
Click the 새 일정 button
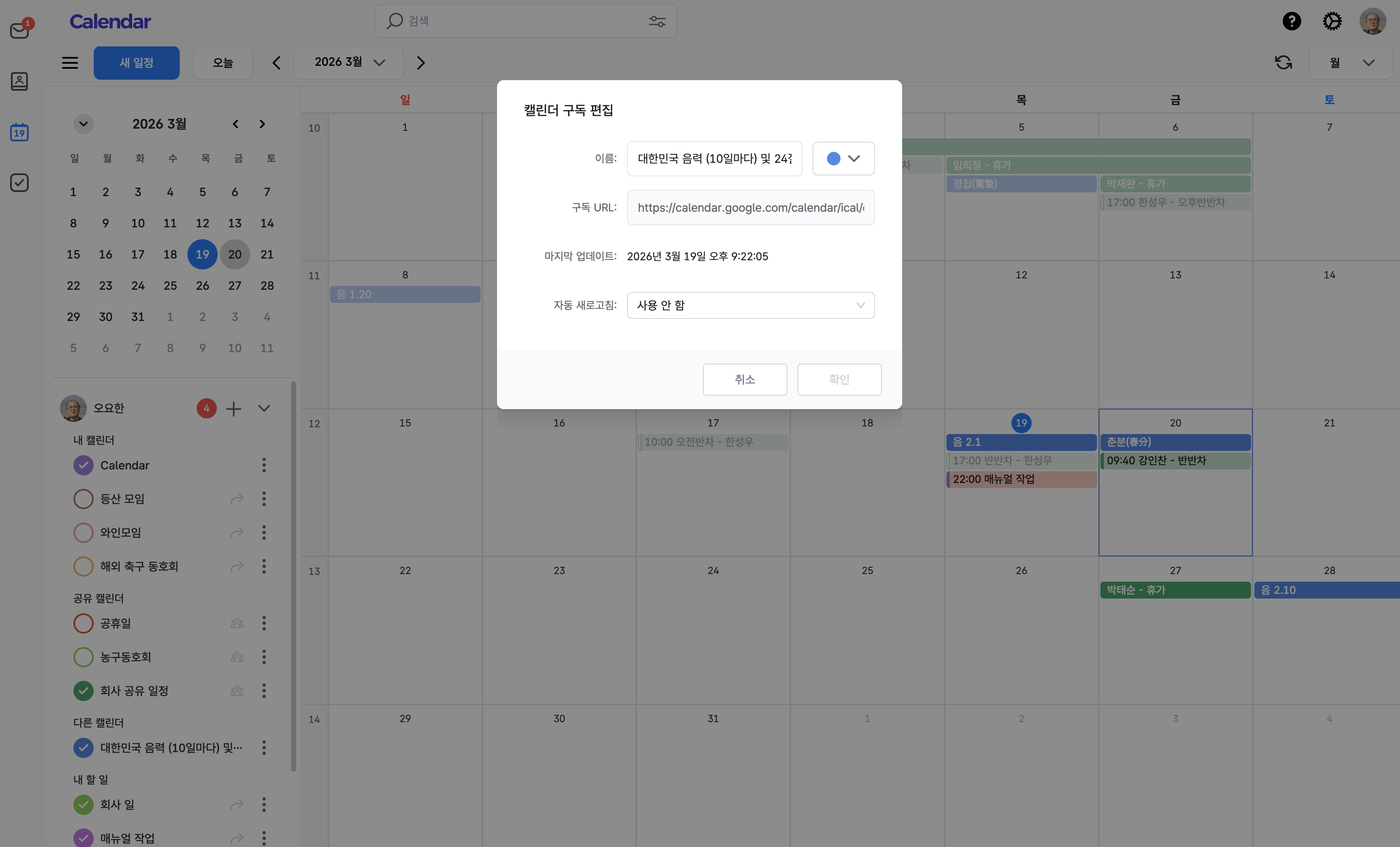click(136, 62)
